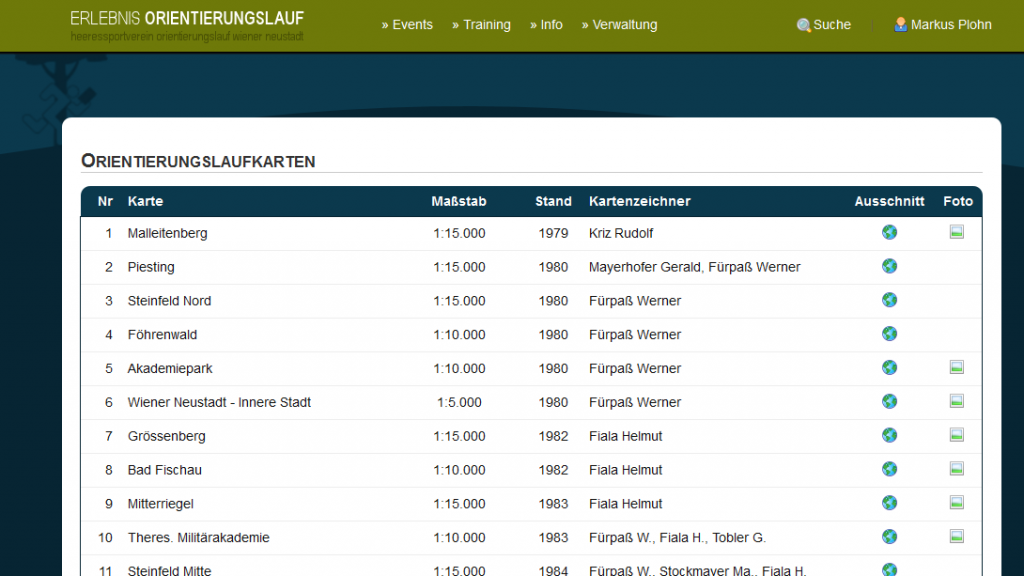Open the Markus Plohn user profile
This screenshot has width=1024, height=576.
[x=942, y=25]
